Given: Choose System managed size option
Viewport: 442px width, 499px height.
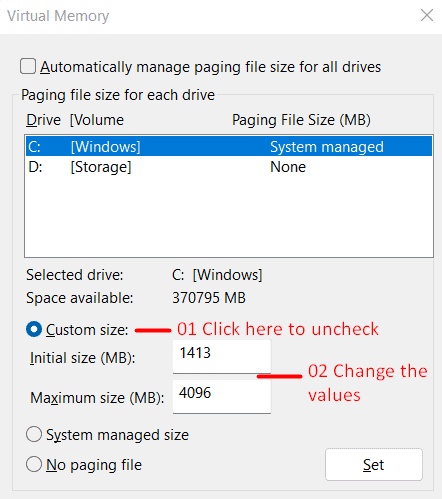Looking at the screenshot, I should 34,434.
